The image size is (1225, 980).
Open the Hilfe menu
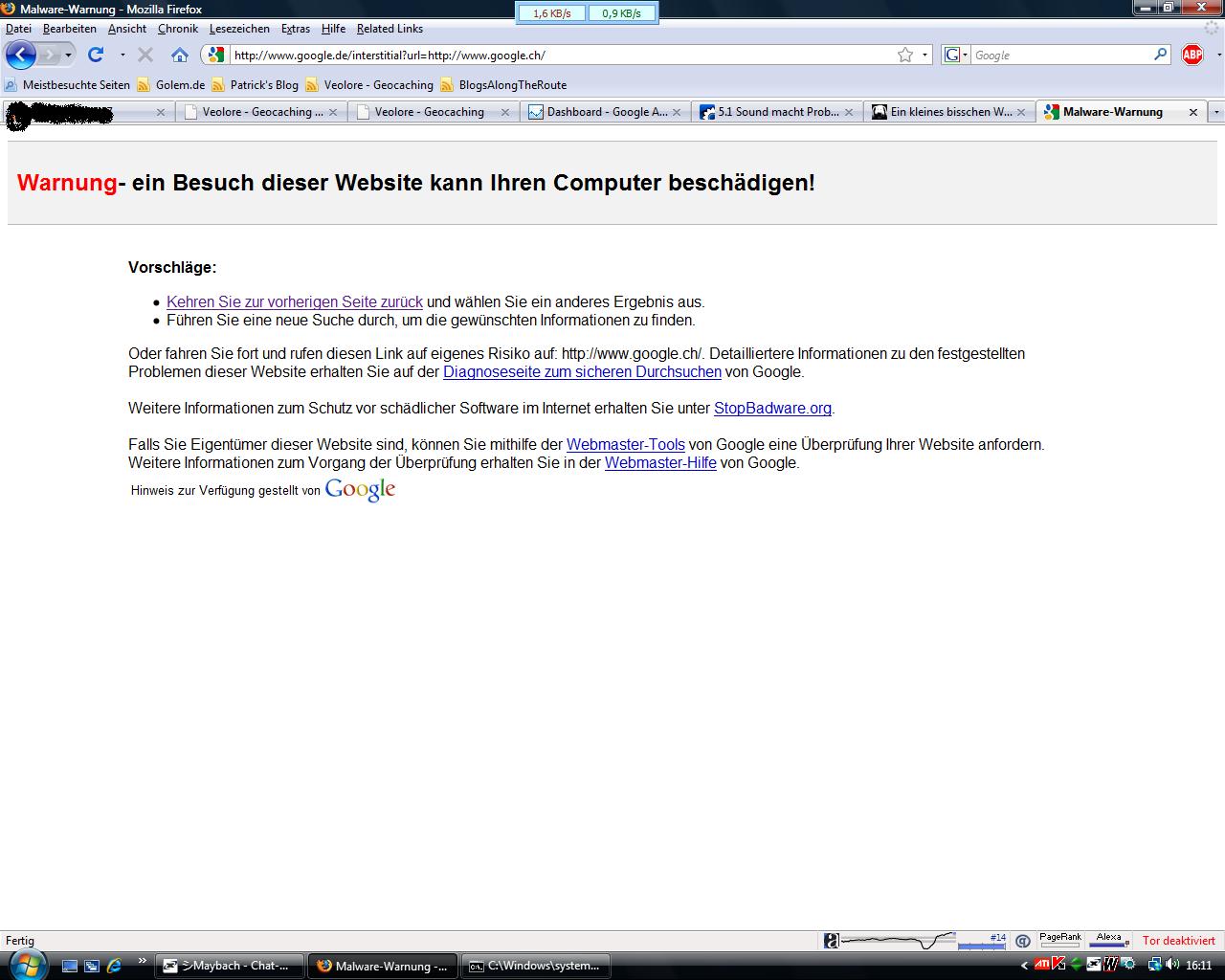coord(333,29)
